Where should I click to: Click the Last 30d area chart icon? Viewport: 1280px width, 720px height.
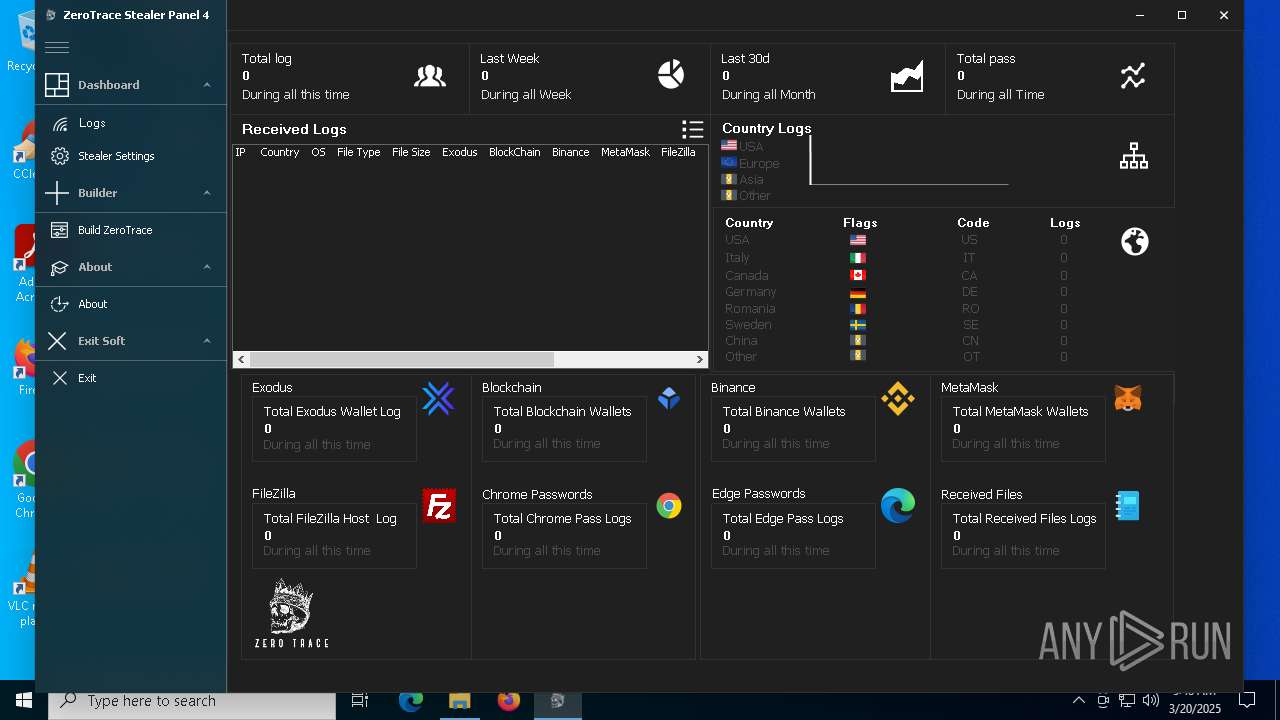click(x=907, y=76)
